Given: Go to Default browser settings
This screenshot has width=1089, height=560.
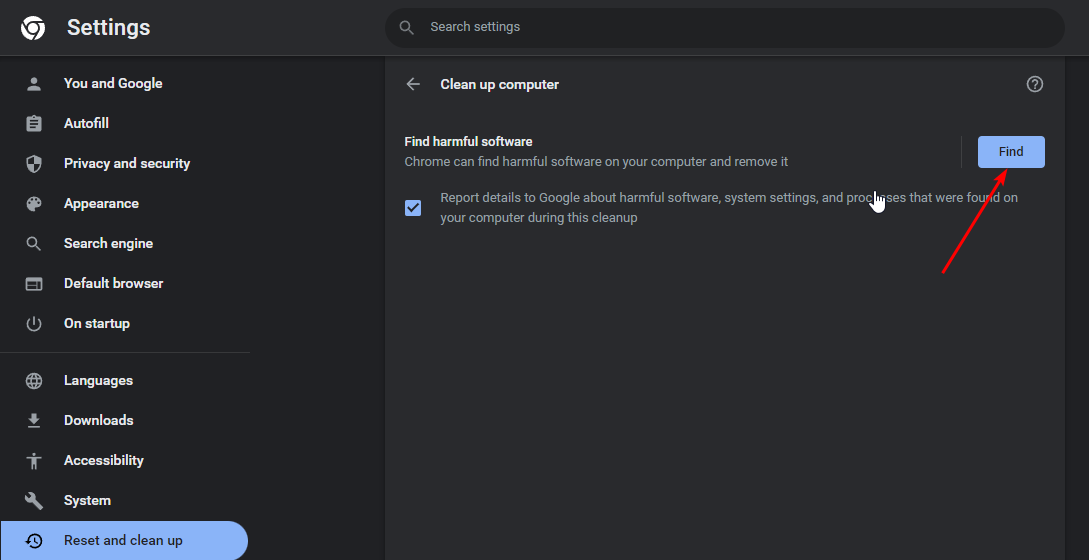Looking at the screenshot, I should pyautogui.click(x=113, y=284).
